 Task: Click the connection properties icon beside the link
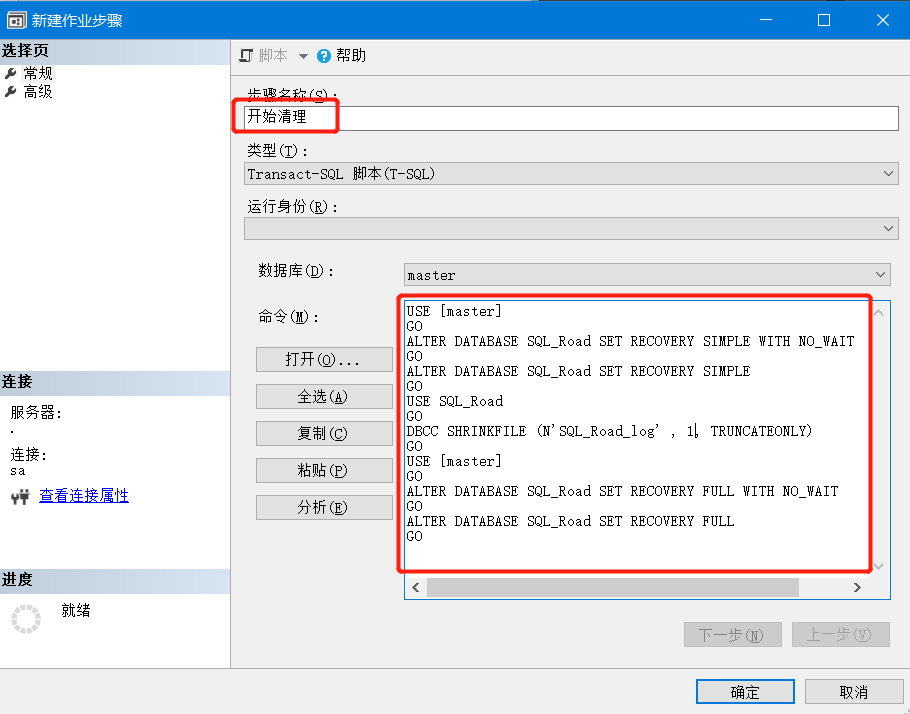(20, 496)
